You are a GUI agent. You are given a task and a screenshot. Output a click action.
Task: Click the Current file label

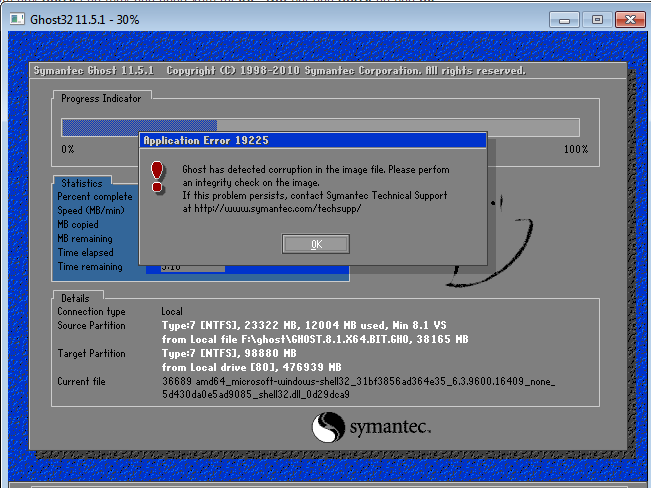tap(81, 382)
